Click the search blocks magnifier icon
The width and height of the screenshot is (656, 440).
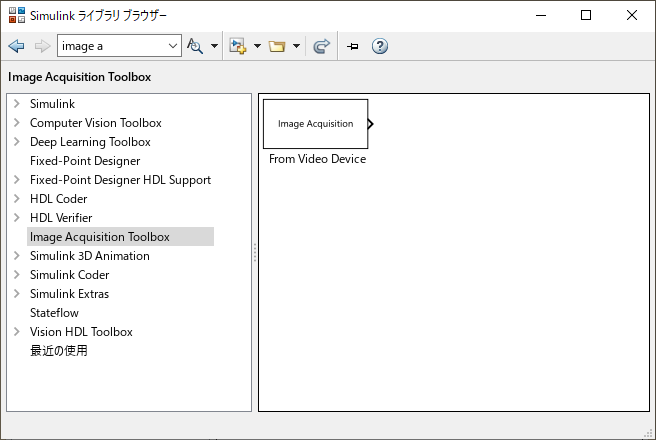point(195,46)
